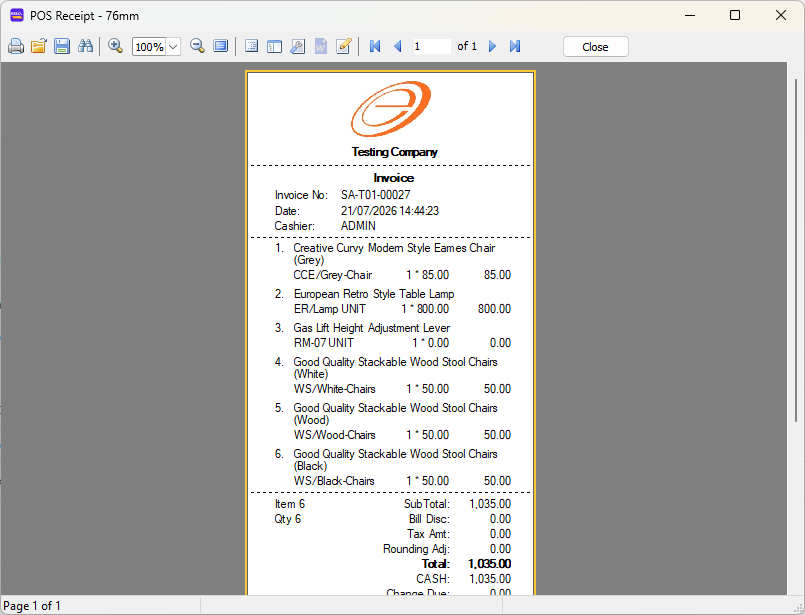
Task: Click the date 21/07/2026 14:44:23
Action: tap(390, 211)
